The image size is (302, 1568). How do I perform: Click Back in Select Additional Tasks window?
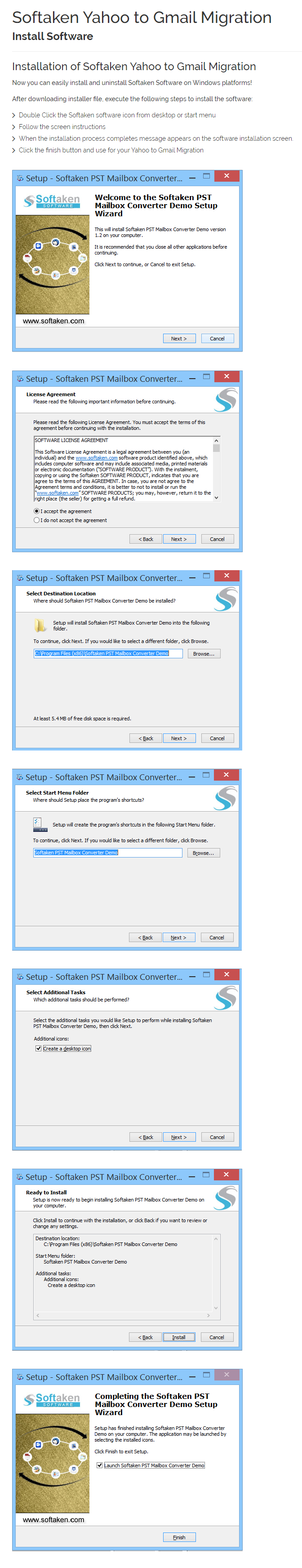pos(146,1137)
